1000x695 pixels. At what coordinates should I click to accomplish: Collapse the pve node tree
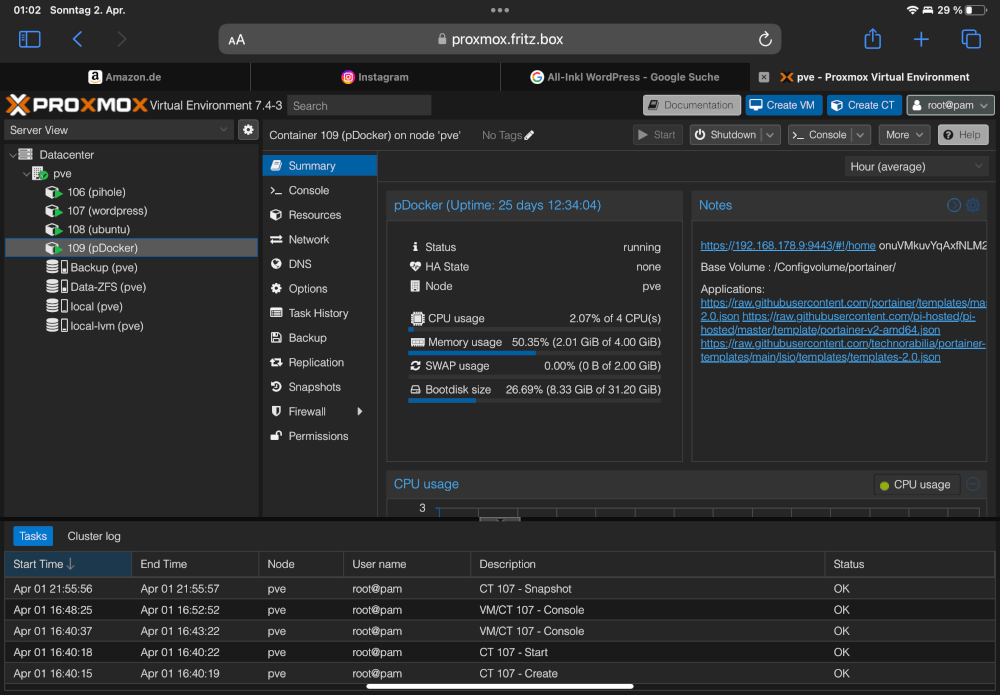coord(26,173)
